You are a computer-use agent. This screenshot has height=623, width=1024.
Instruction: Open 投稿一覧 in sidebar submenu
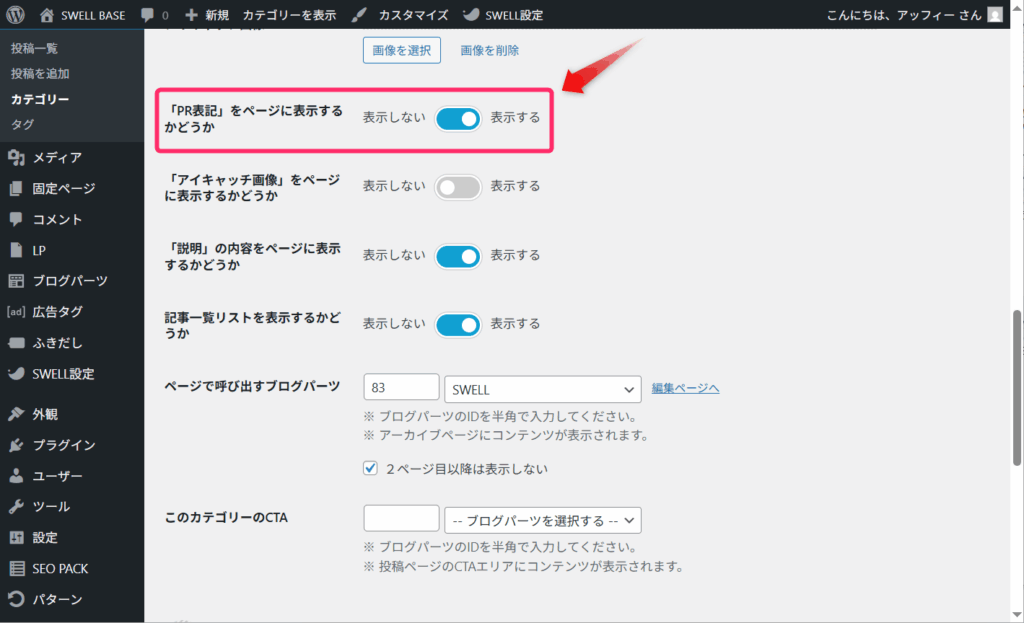click(35, 48)
